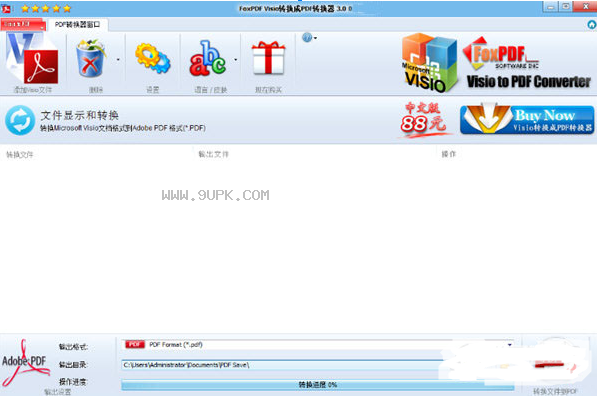Click the 中文版 88元 price link

pos(423,118)
